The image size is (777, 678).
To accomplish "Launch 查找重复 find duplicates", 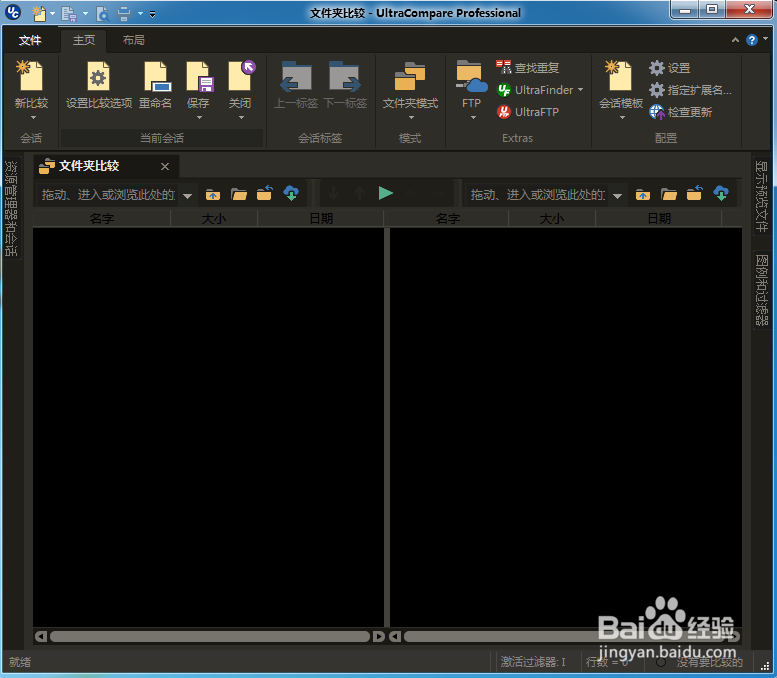I will [x=528, y=67].
